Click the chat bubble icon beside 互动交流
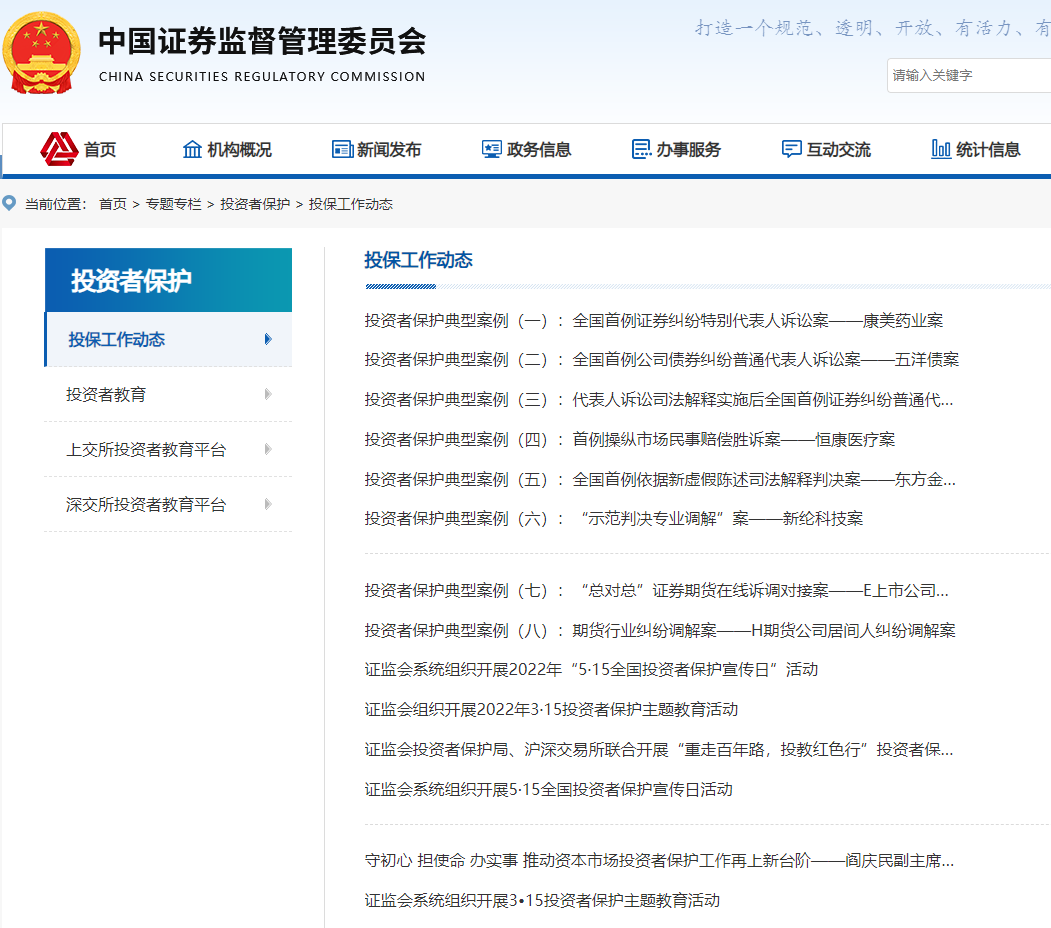 point(792,149)
